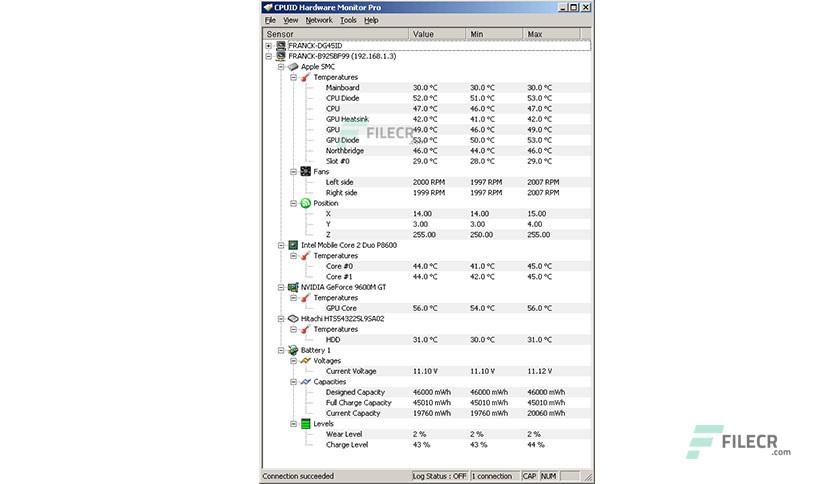Viewport: 836px width, 484px height.
Task: Collapse the Position group
Action: coord(293,203)
